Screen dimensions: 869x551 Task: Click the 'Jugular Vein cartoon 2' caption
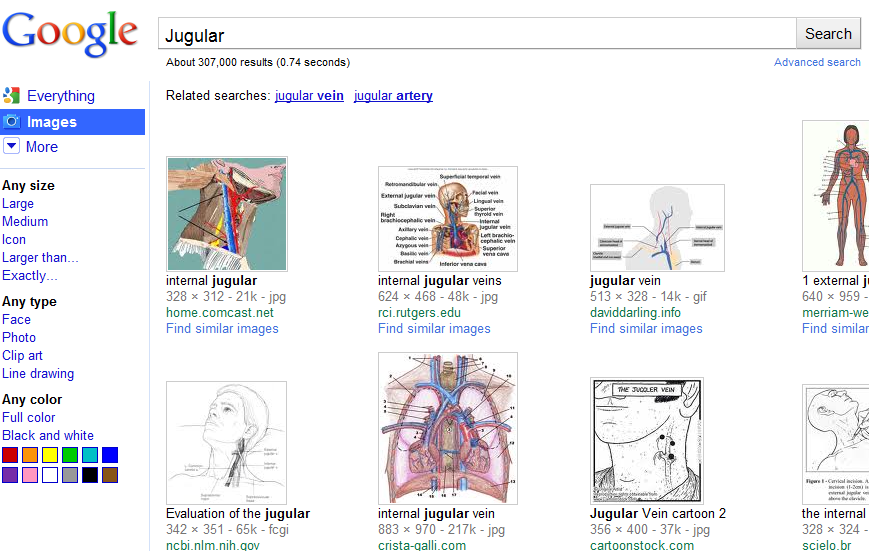point(658,513)
